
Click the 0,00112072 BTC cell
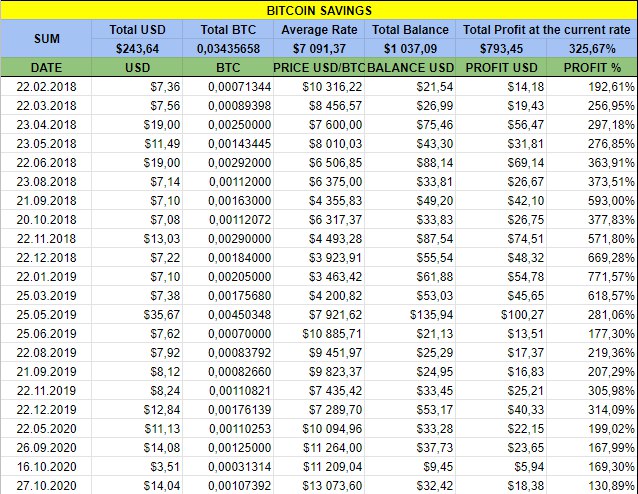pos(228,219)
